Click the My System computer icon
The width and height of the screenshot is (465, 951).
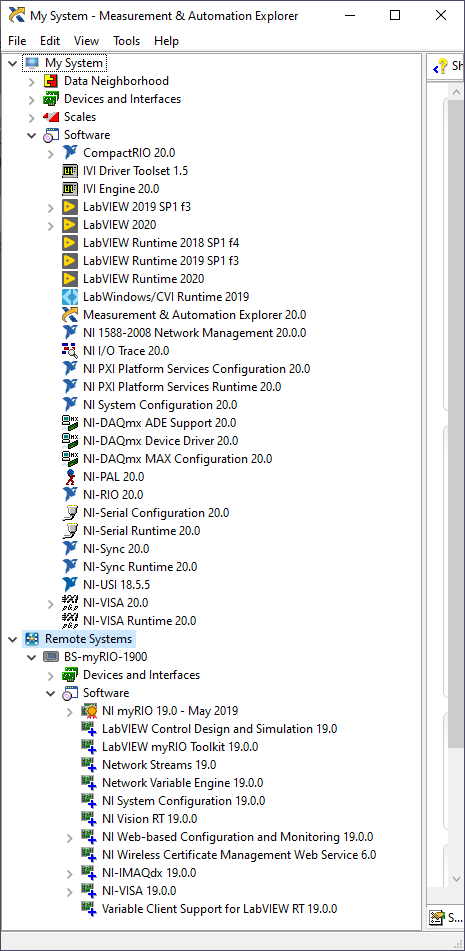(x=32, y=62)
